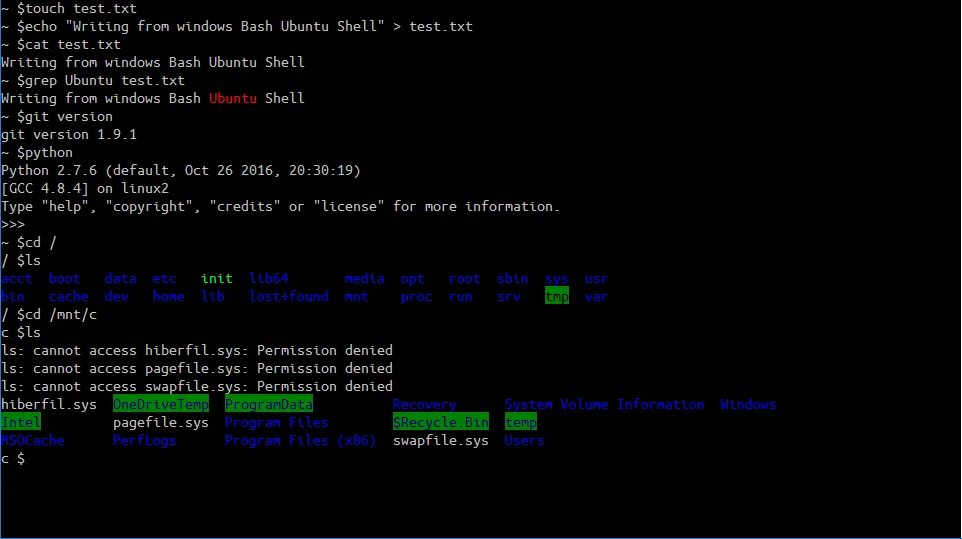Select the highlighted 'Intel' folder name
Viewport: 962px width, 539px height.
click(21, 422)
